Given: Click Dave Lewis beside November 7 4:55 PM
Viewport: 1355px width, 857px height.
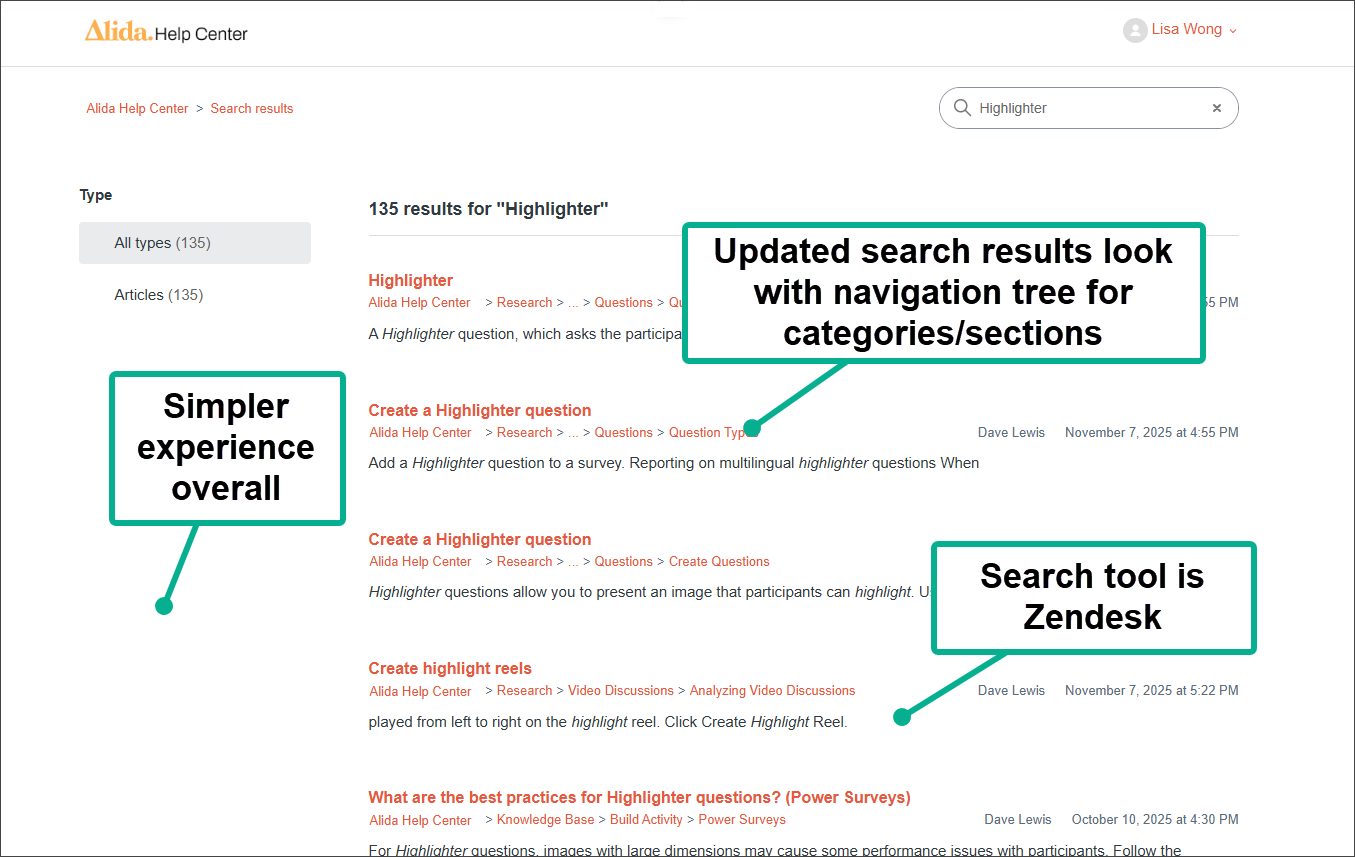Looking at the screenshot, I should point(1011,432).
